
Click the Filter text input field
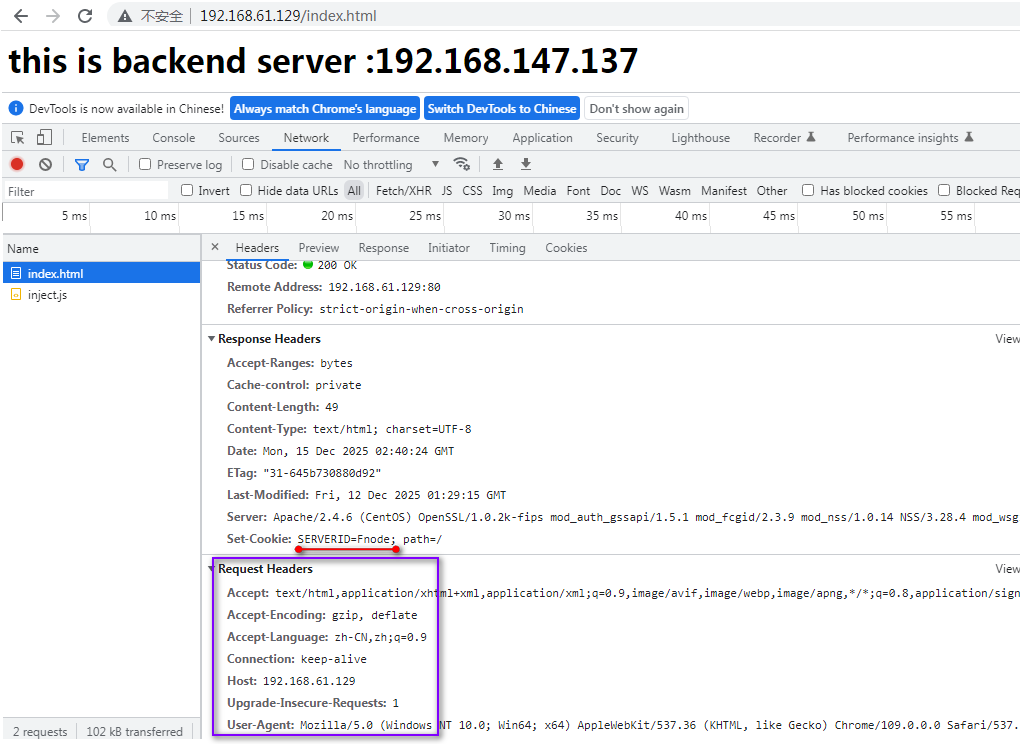coord(86,191)
